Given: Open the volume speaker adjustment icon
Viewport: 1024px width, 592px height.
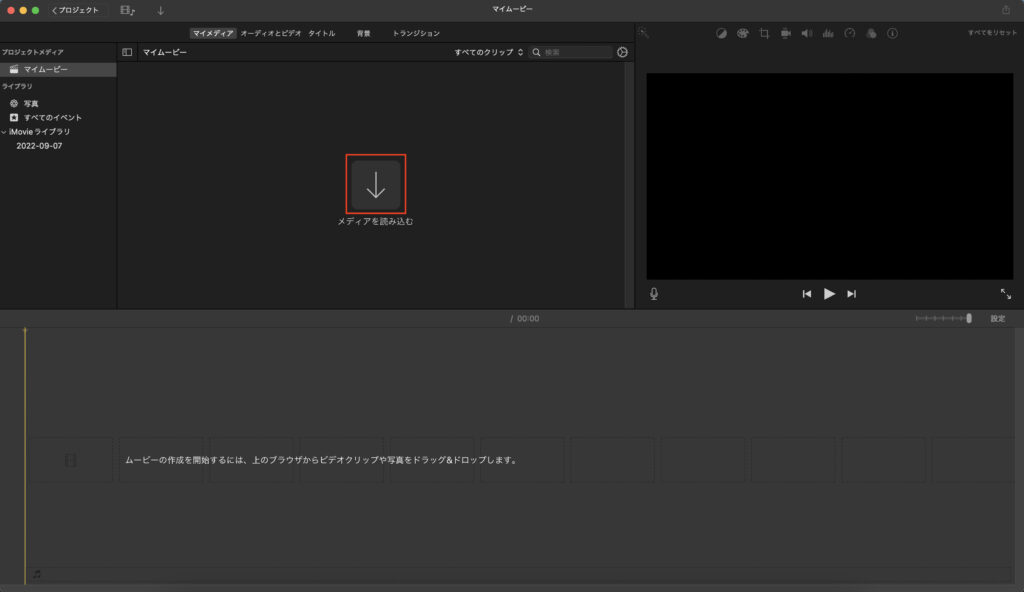Looking at the screenshot, I should [807, 33].
